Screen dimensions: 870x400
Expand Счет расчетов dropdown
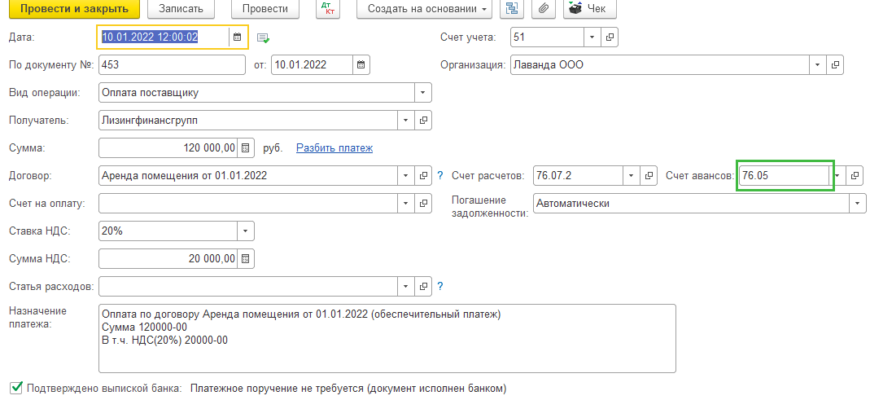pyautogui.click(x=631, y=176)
